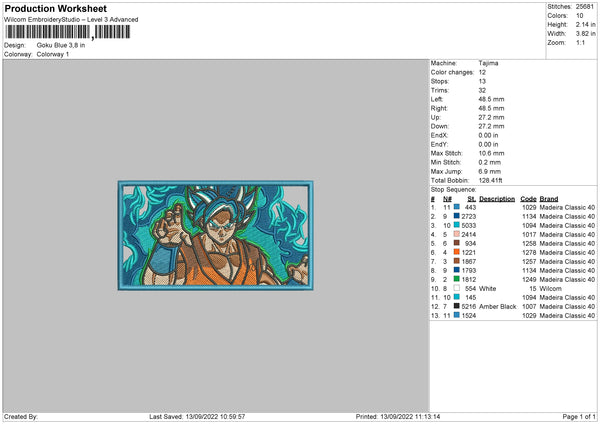
Task: Click the blue swatch beside 1524 stitches
Action: (x=457, y=315)
